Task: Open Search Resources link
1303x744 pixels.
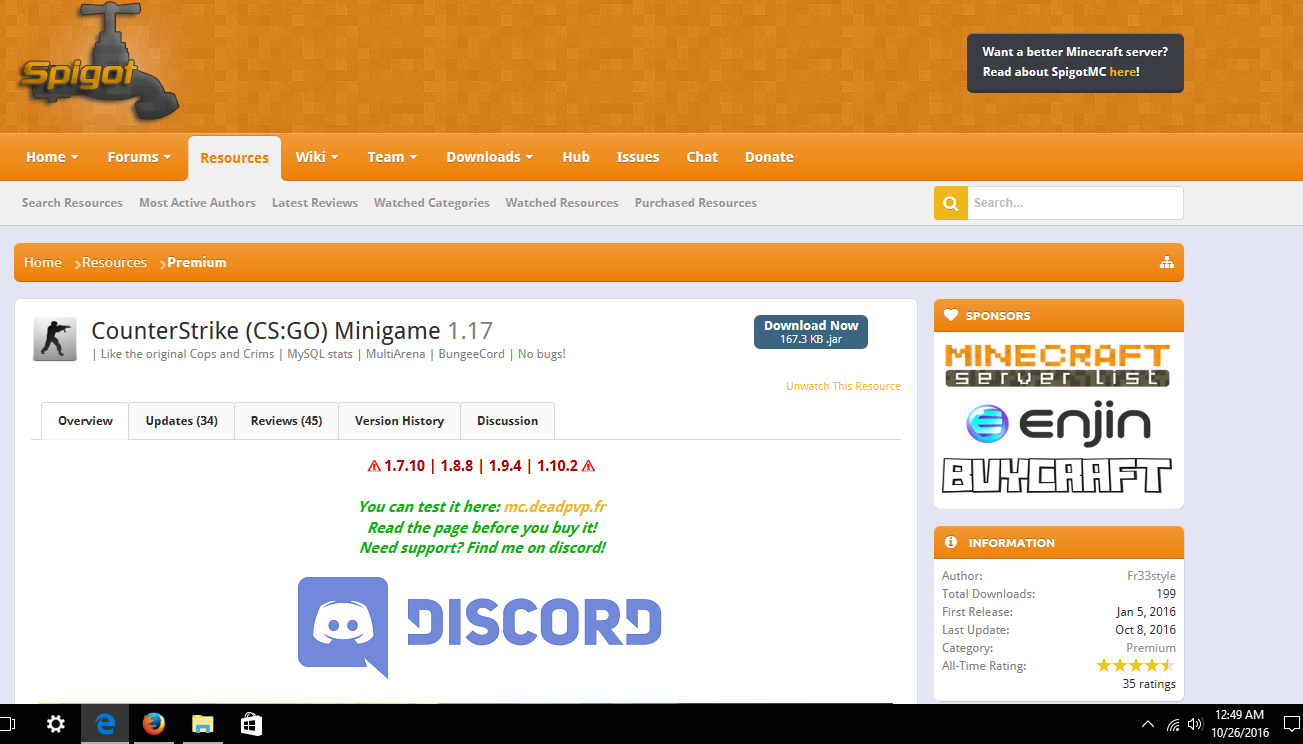Action: tap(72, 203)
